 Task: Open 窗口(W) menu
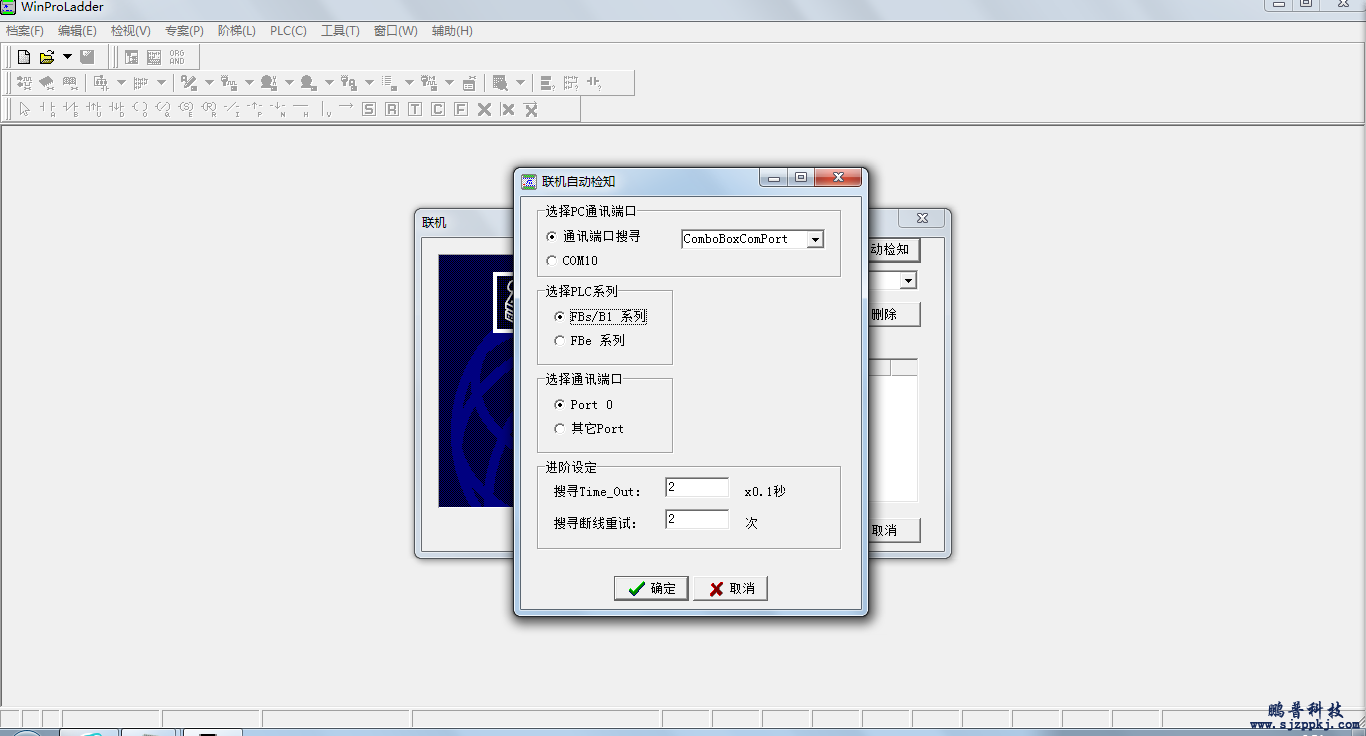tap(396, 31)
